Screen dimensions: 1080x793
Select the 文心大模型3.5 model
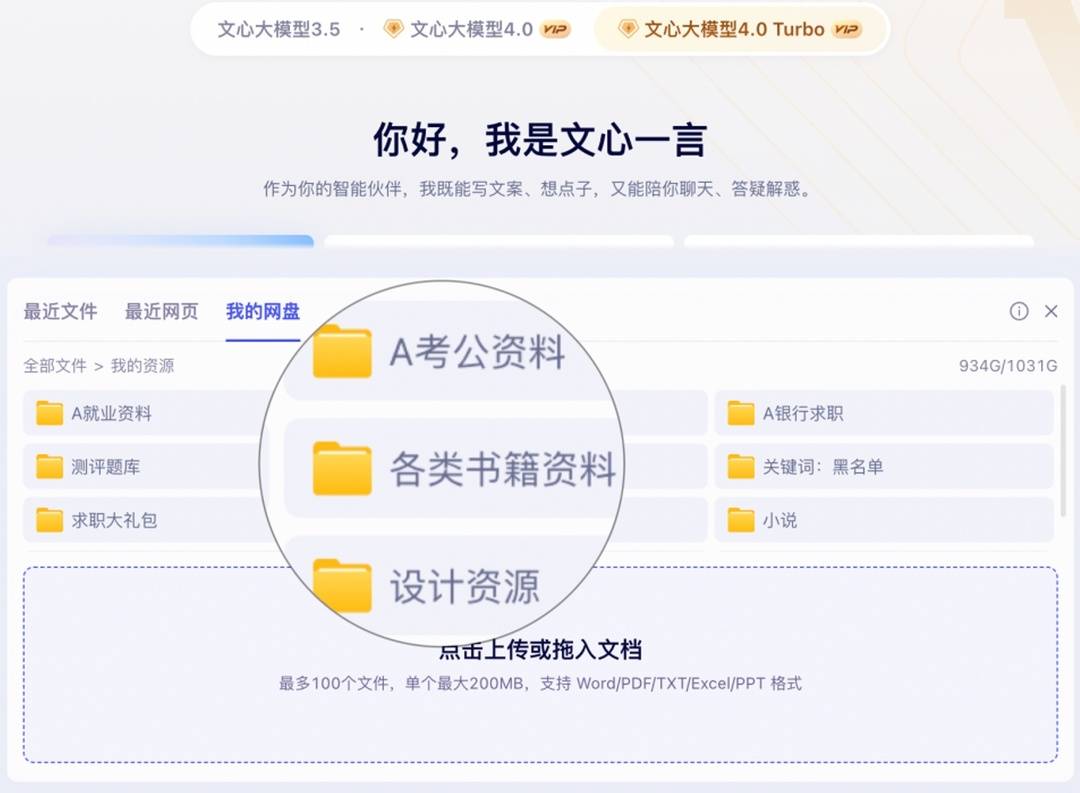tap(279, 29)
